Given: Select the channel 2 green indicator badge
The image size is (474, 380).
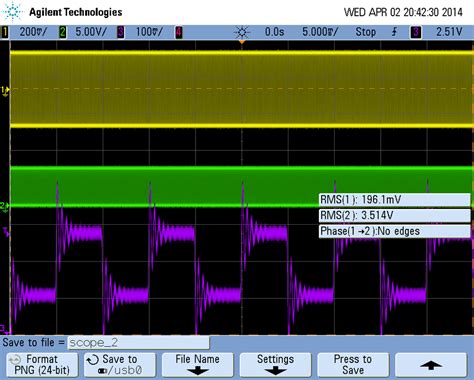Looking at the screenshot, I should pos(62,32).
